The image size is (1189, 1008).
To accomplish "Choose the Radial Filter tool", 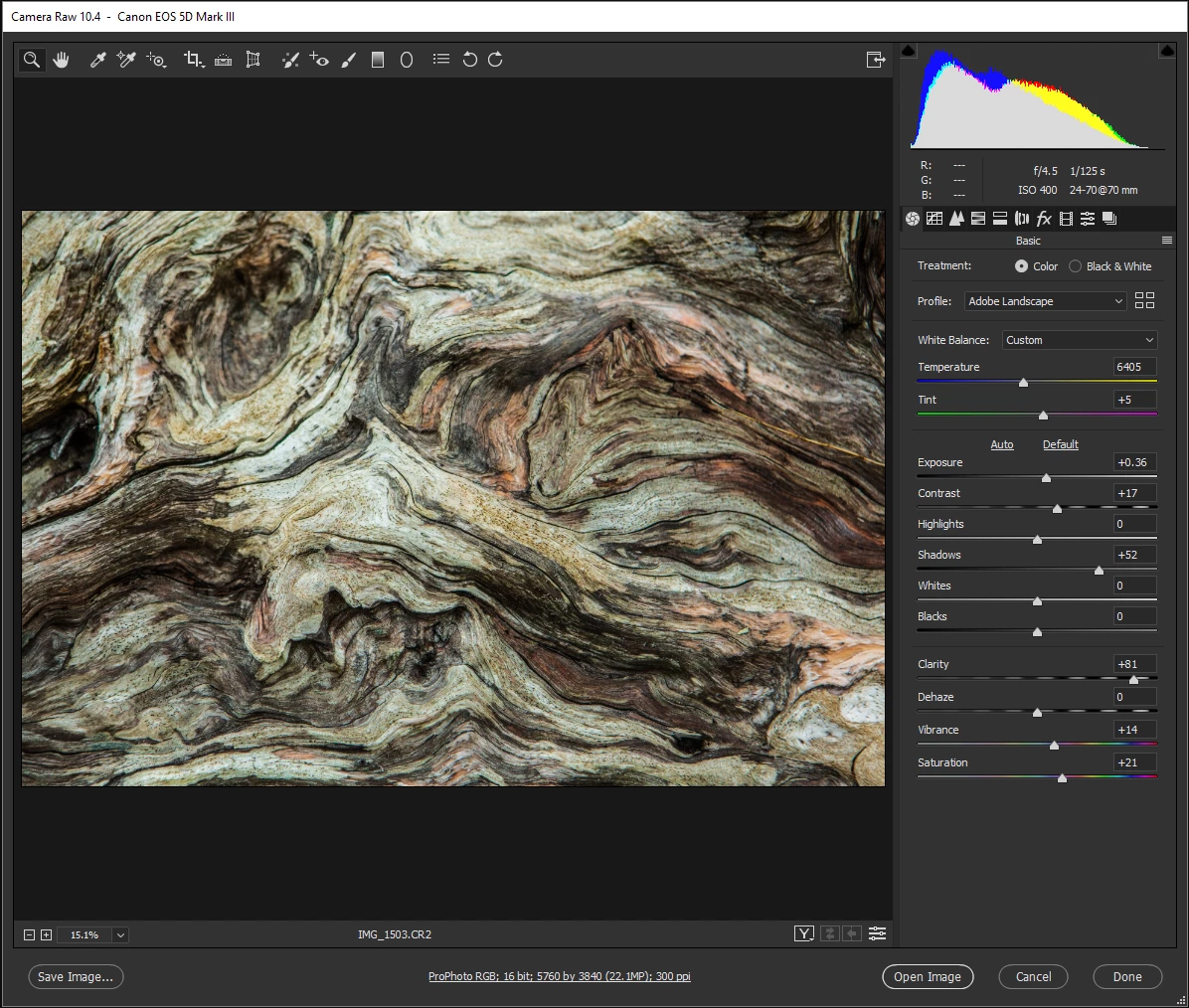I will coord(407,60).
